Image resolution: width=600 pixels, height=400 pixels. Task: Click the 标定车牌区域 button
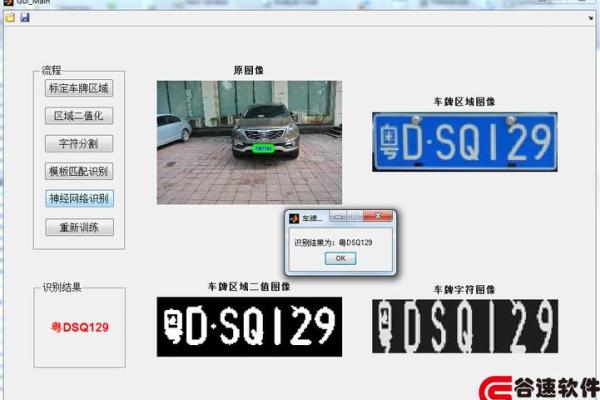coord(79,88)
